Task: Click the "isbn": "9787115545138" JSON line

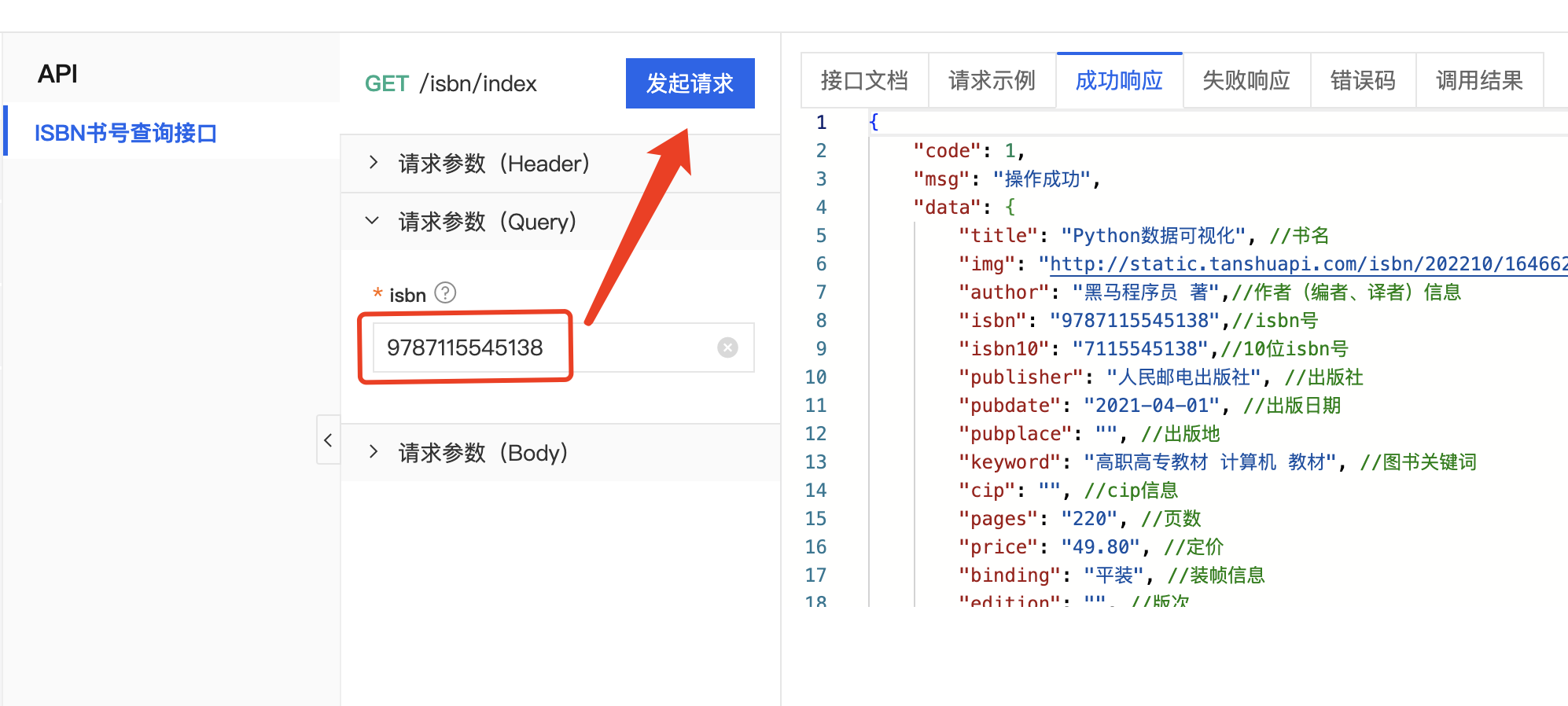Action: [x=1138, y=321]
